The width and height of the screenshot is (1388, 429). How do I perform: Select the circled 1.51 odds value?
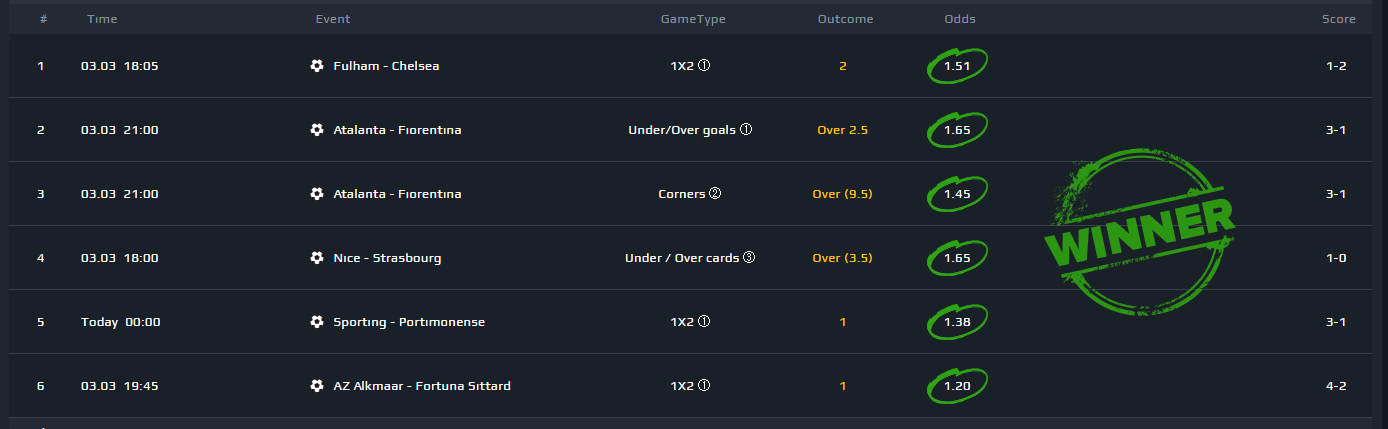[x=958, y=66]
